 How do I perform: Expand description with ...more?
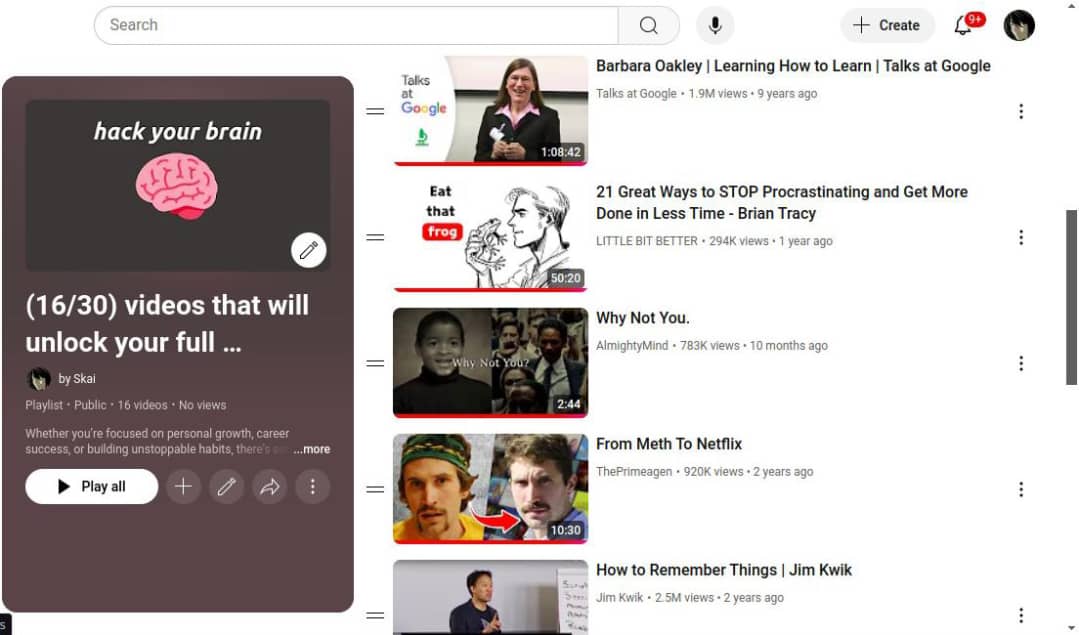click(x=312, y=449)
